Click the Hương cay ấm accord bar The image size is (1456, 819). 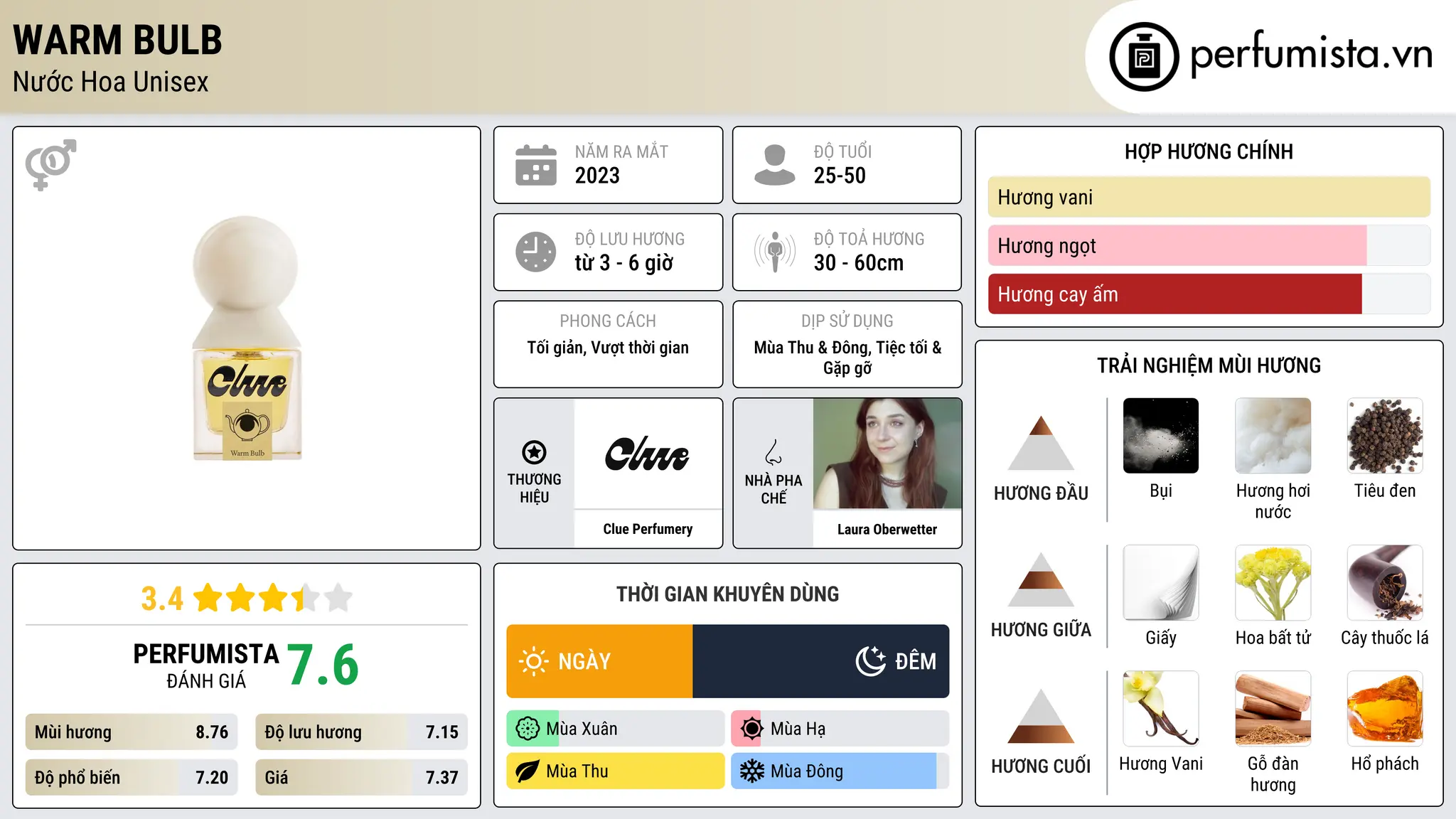click(1209, 294)
